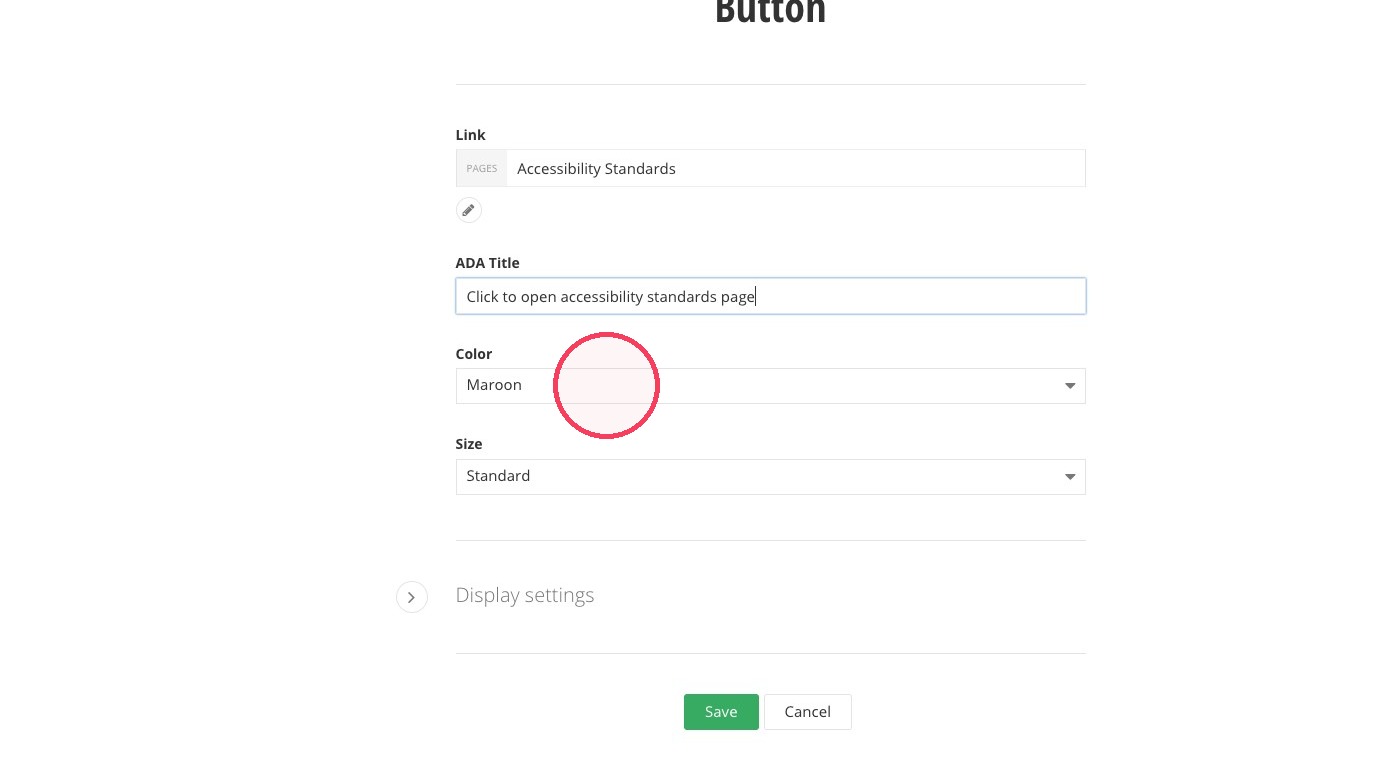Click the PAGES tag in Link field
Screen dimensions: 1376x769
coord(482,168)
